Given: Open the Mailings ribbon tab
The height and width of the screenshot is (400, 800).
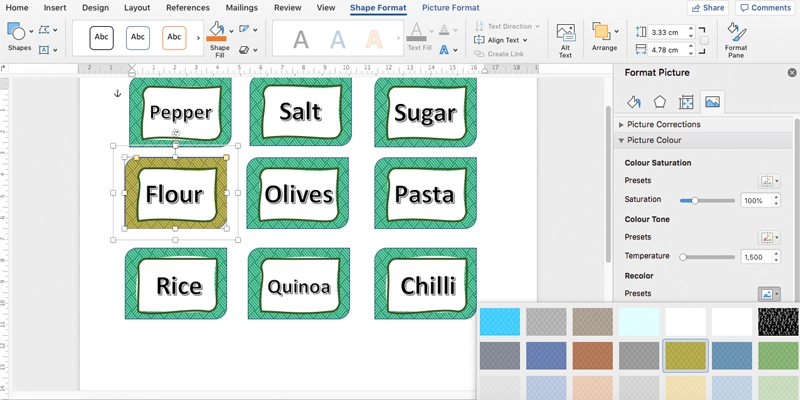Looking at the screenshot, I should pyautogui.click(x=241, y=8).
